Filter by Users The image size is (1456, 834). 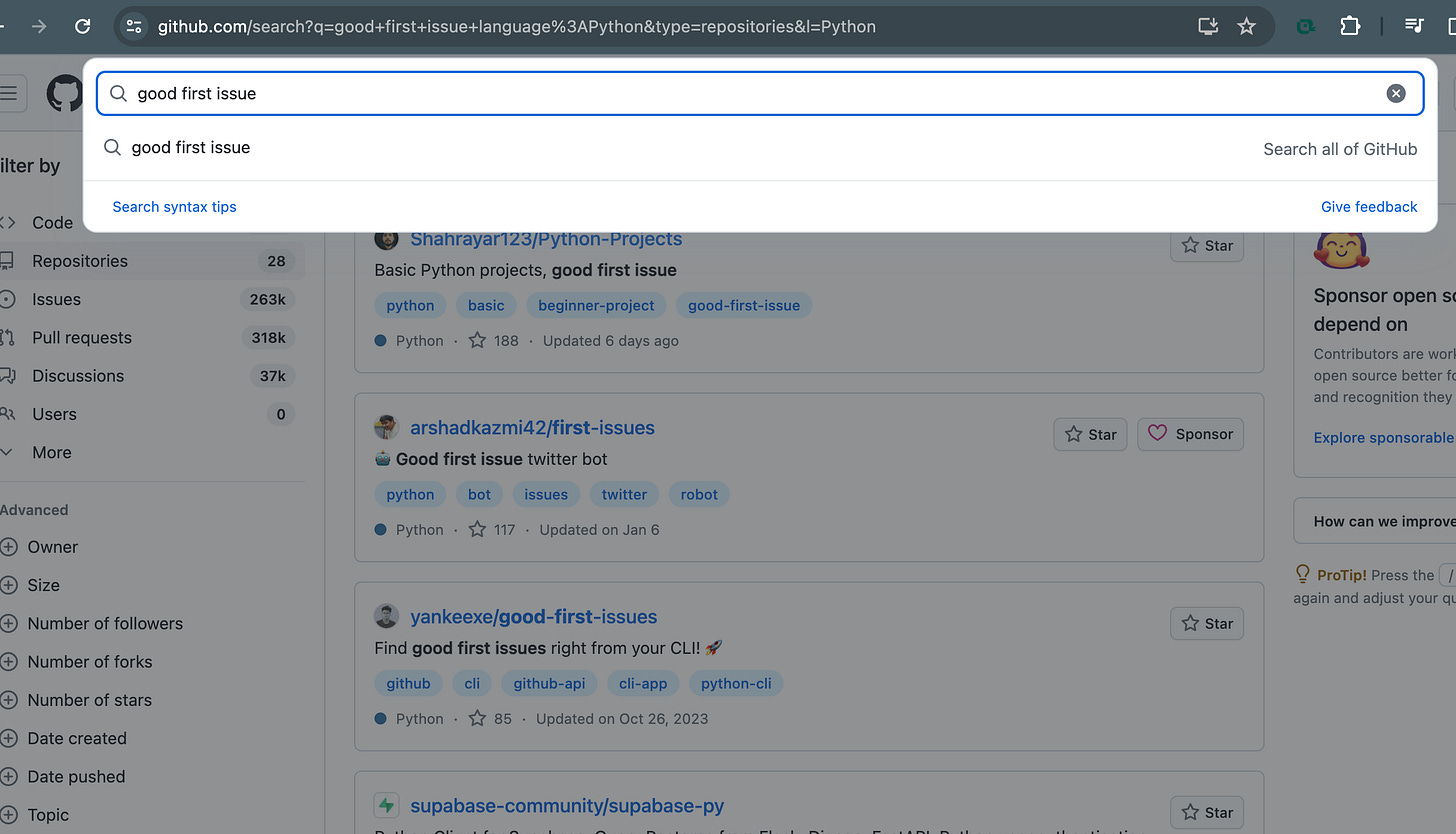152,414
